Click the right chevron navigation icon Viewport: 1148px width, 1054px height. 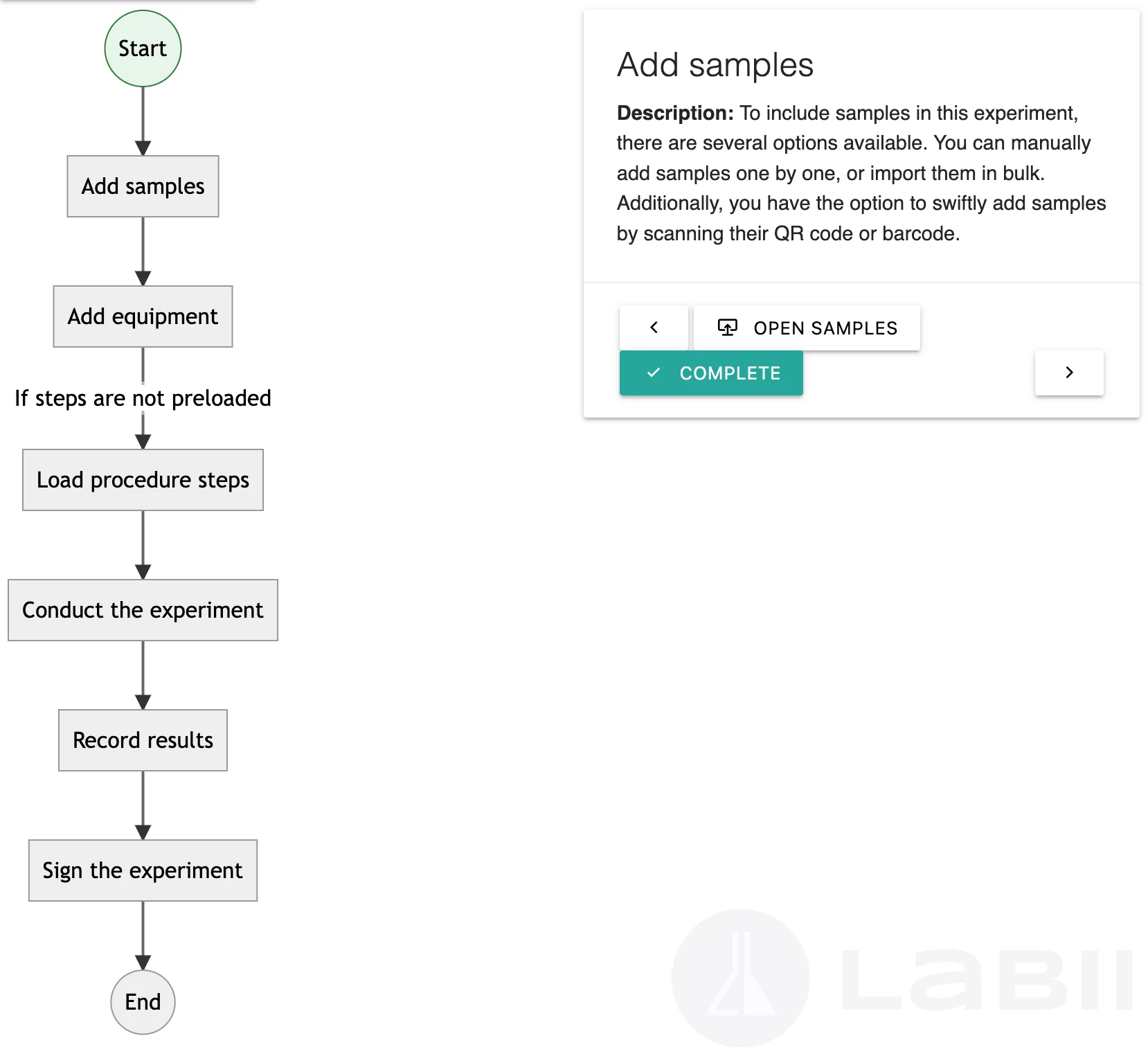tap(1068, 373)
